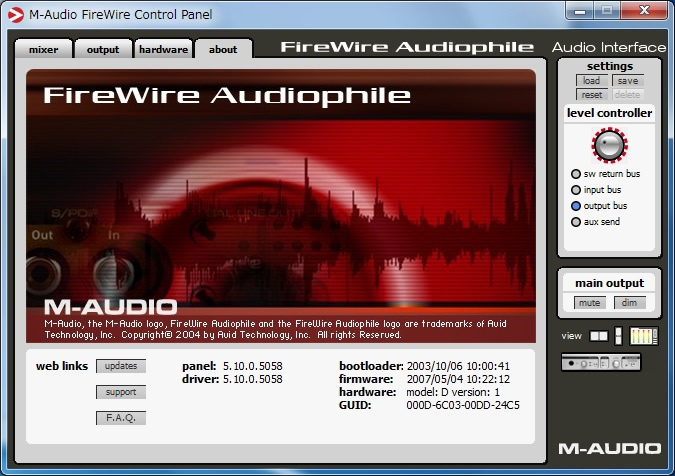Open the updates web link
Viewport: 675px width, 476px height.
pos(121,366)
